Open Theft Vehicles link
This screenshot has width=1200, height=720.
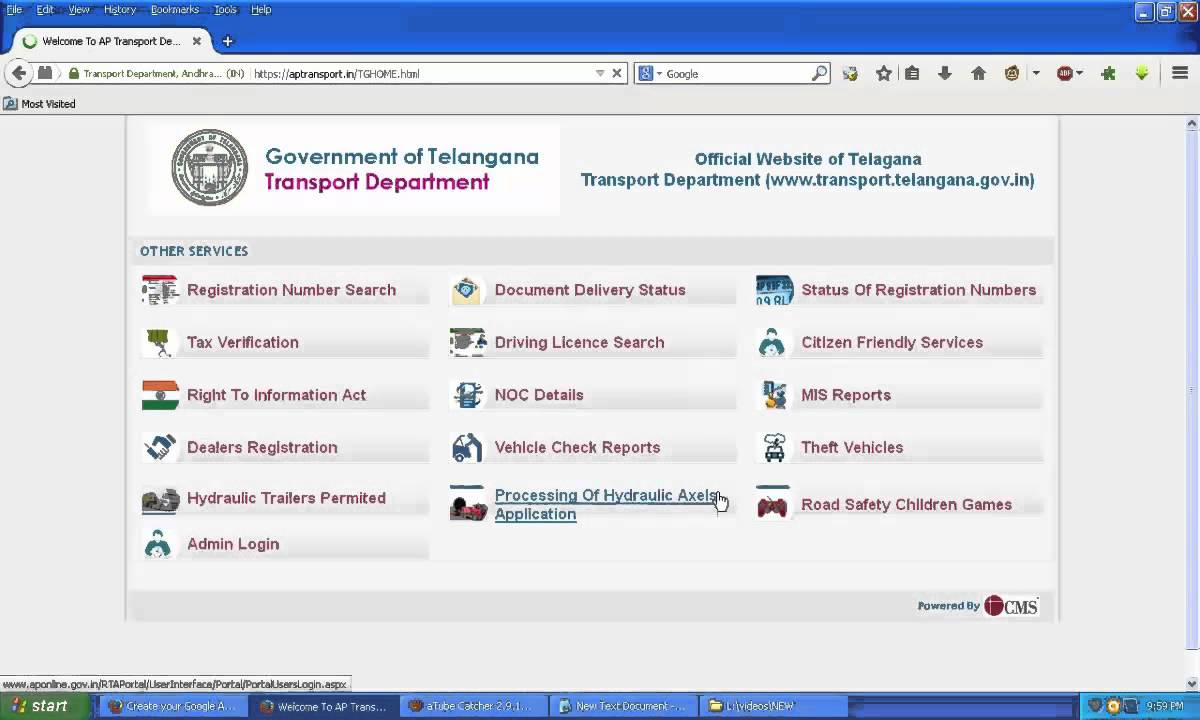(852, 447)
